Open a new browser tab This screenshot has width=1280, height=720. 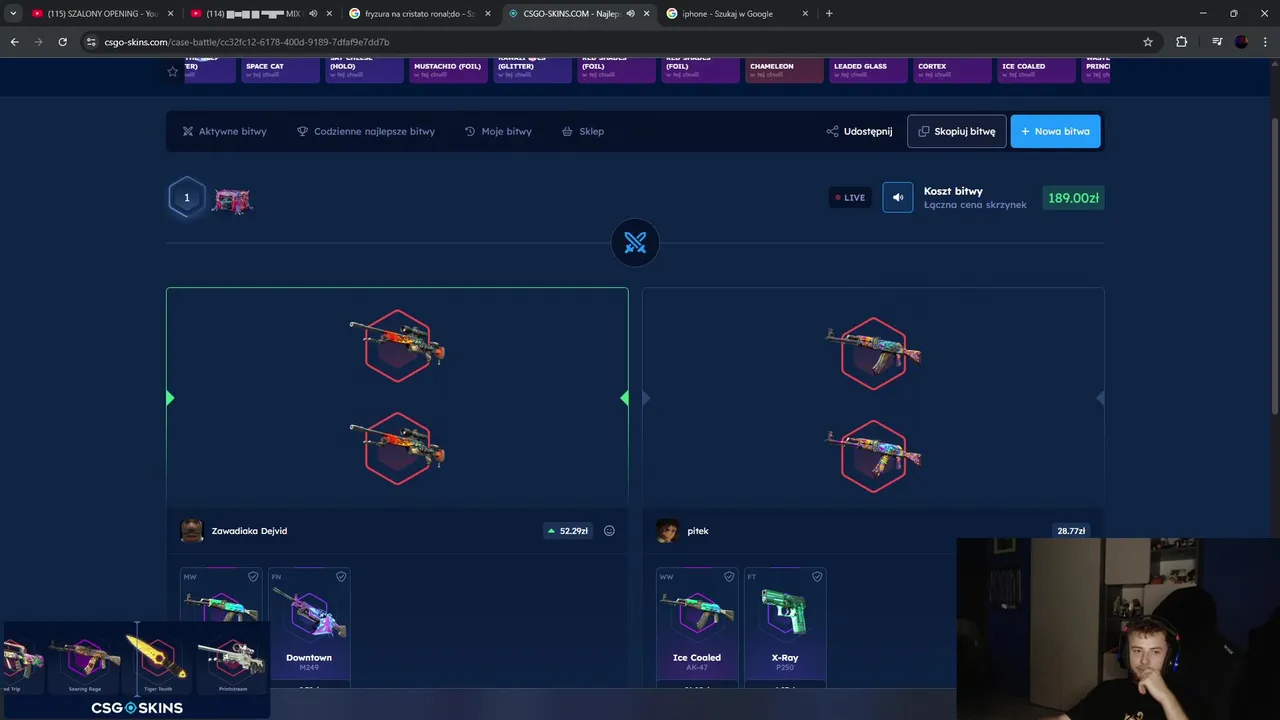(x=829, y=14)
